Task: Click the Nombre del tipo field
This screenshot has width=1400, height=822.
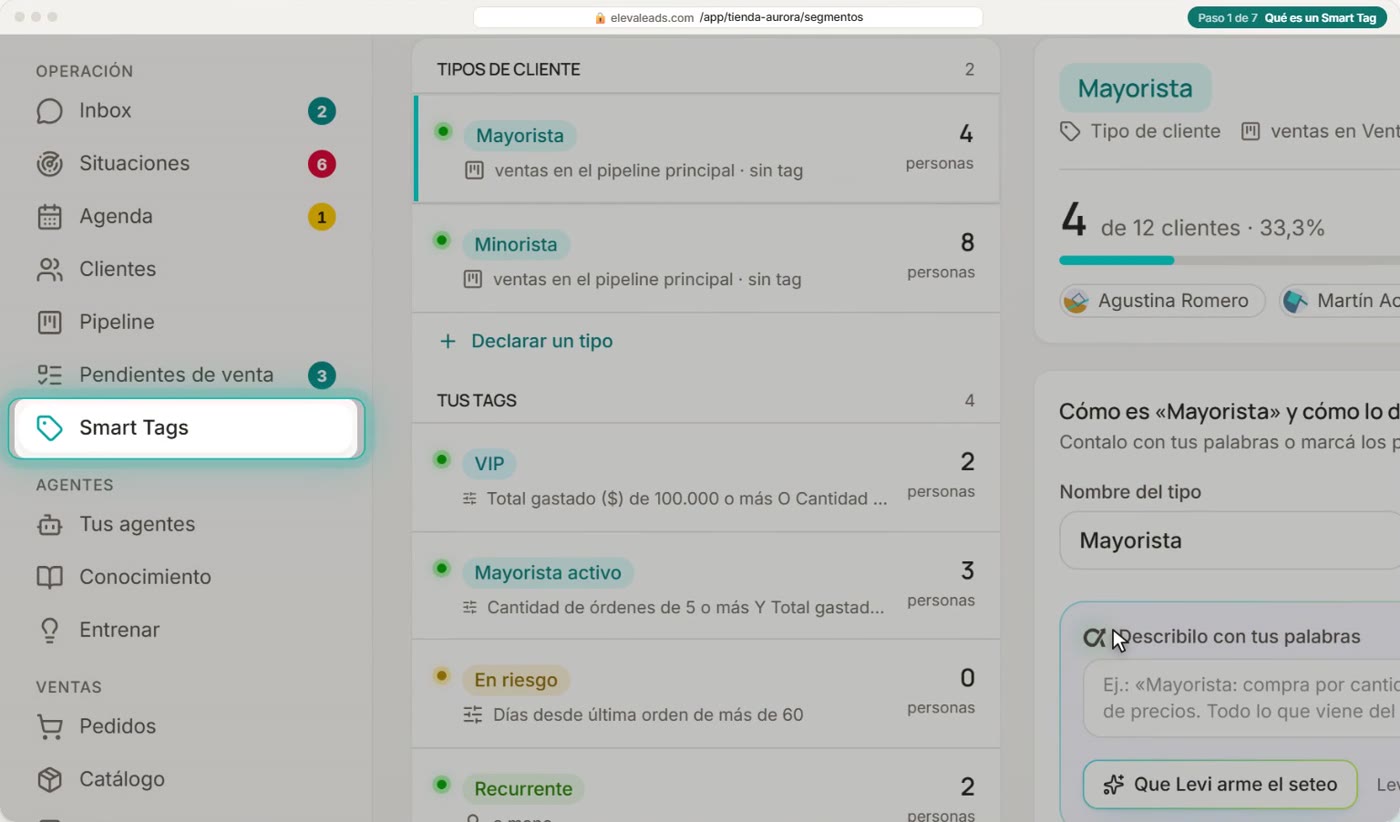Action: 1230,541
